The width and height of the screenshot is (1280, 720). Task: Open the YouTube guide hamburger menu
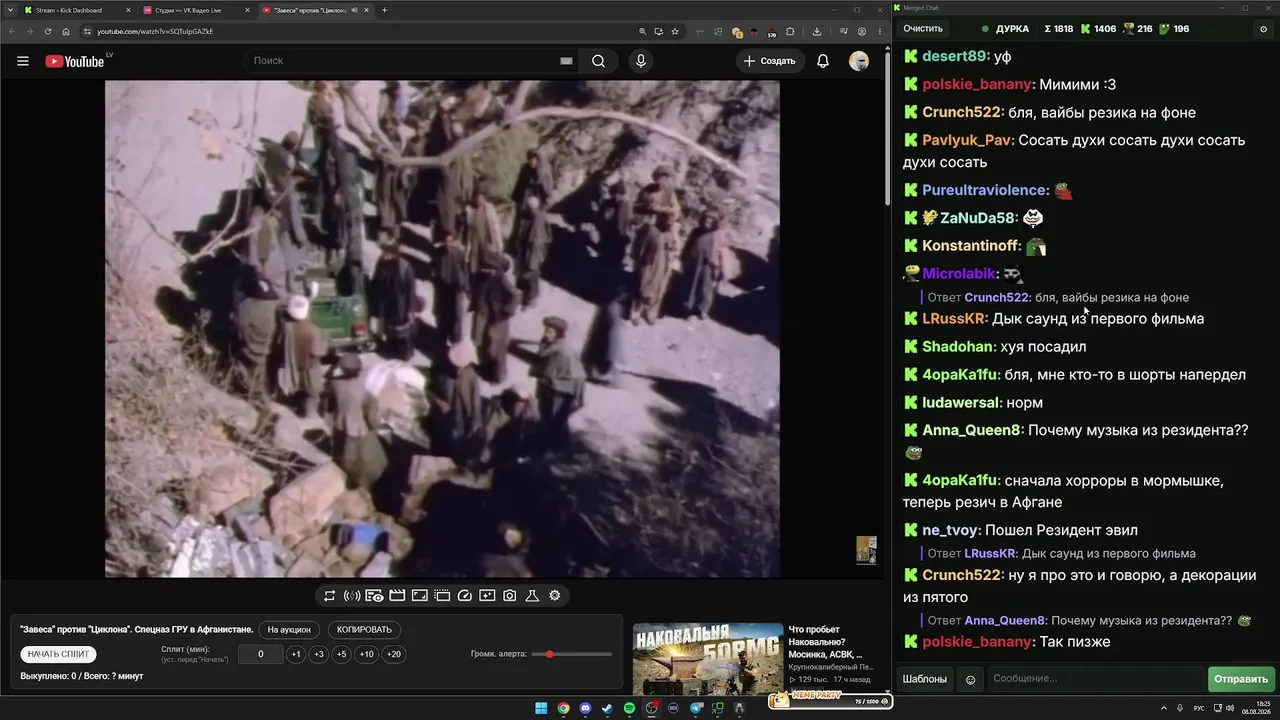coord(23,61)
